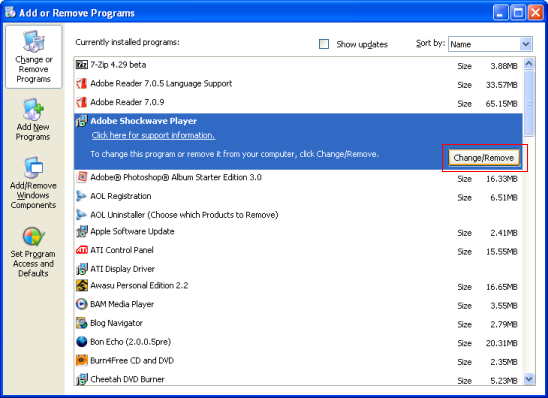Click Adobe Photoshop Album Starter Edition icon
The image size is (548, 398).
pyautogui.click(x=81, y=177)
